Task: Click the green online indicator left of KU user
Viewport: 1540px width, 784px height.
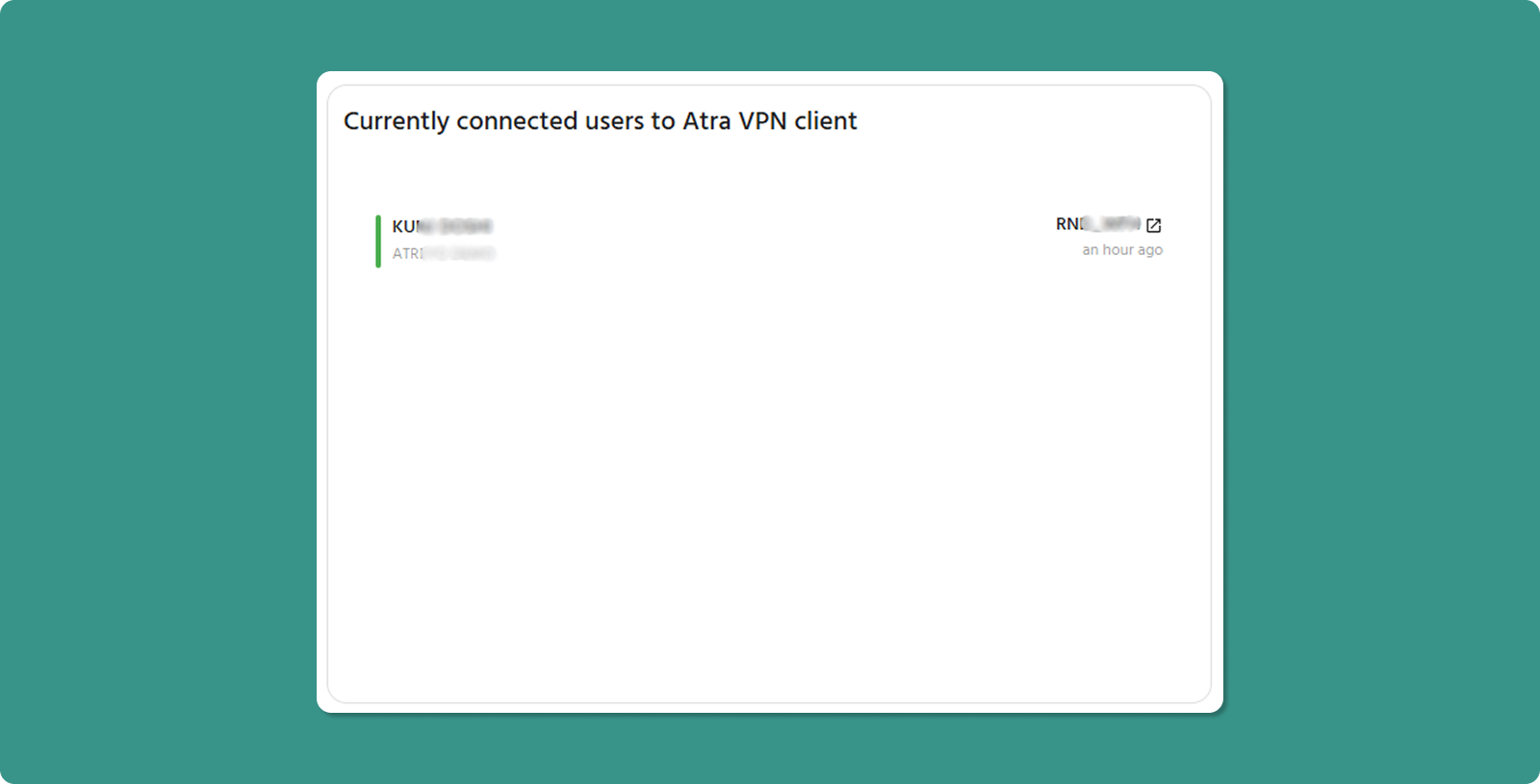Action: [x=378, y=240]
